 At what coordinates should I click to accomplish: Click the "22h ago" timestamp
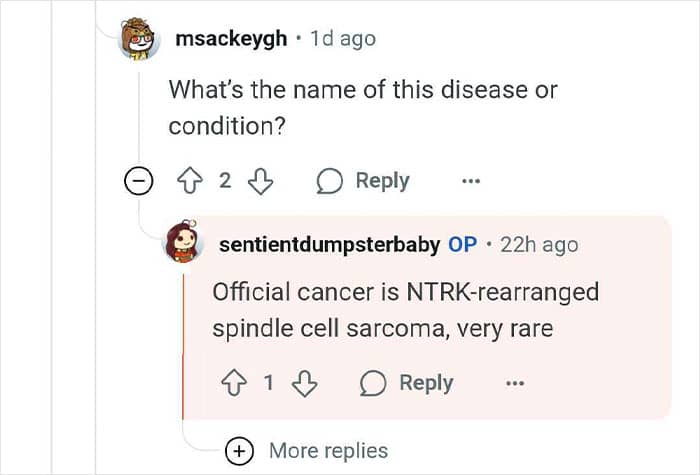[x=538, y=245]
